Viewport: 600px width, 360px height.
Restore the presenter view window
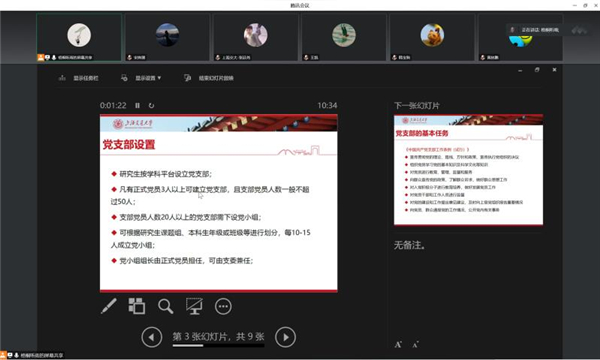click(537, 70)
